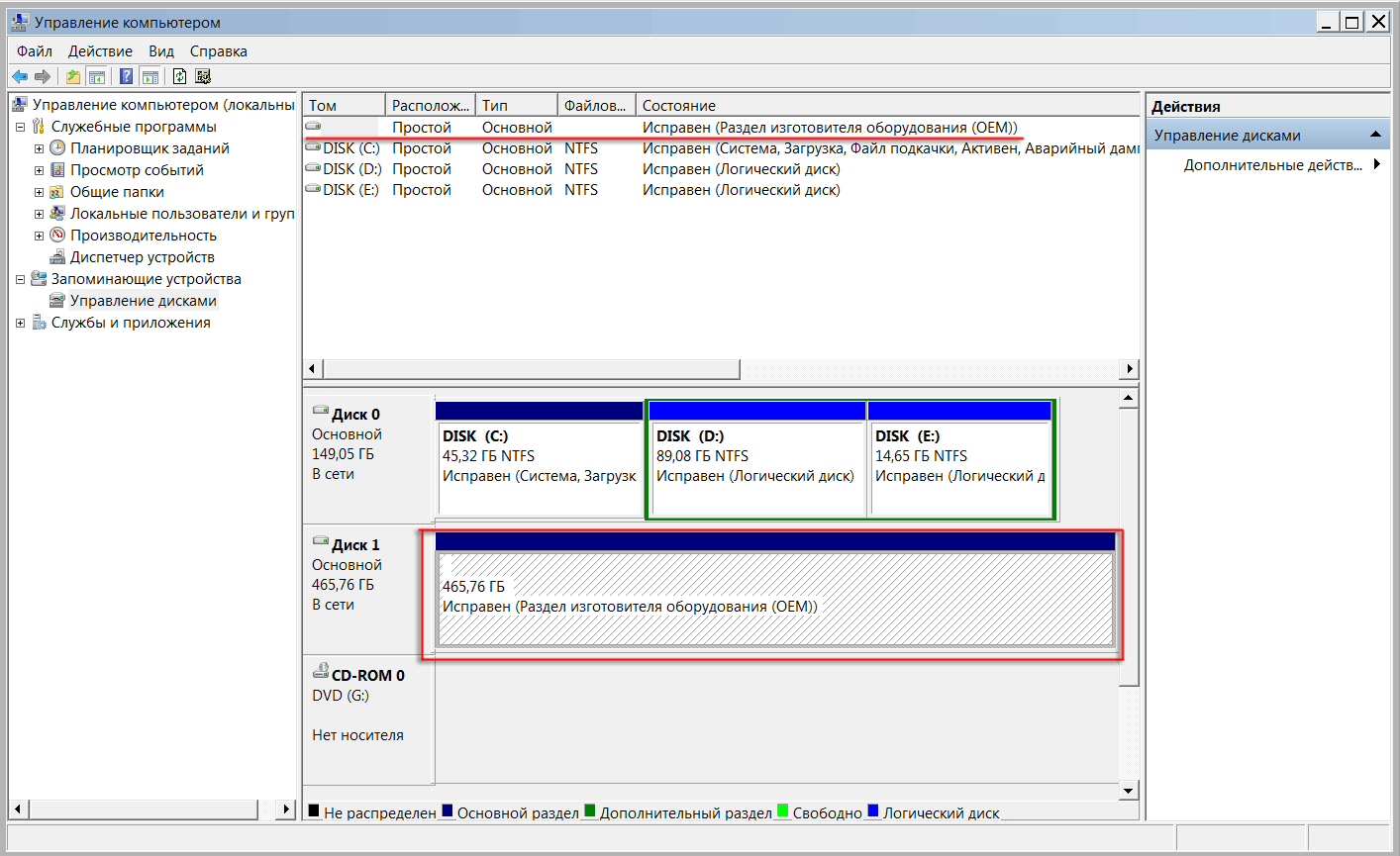Select Просмотр событий log icon
Viewport: 1400px width, 856px height.
(x=57, y=169)
